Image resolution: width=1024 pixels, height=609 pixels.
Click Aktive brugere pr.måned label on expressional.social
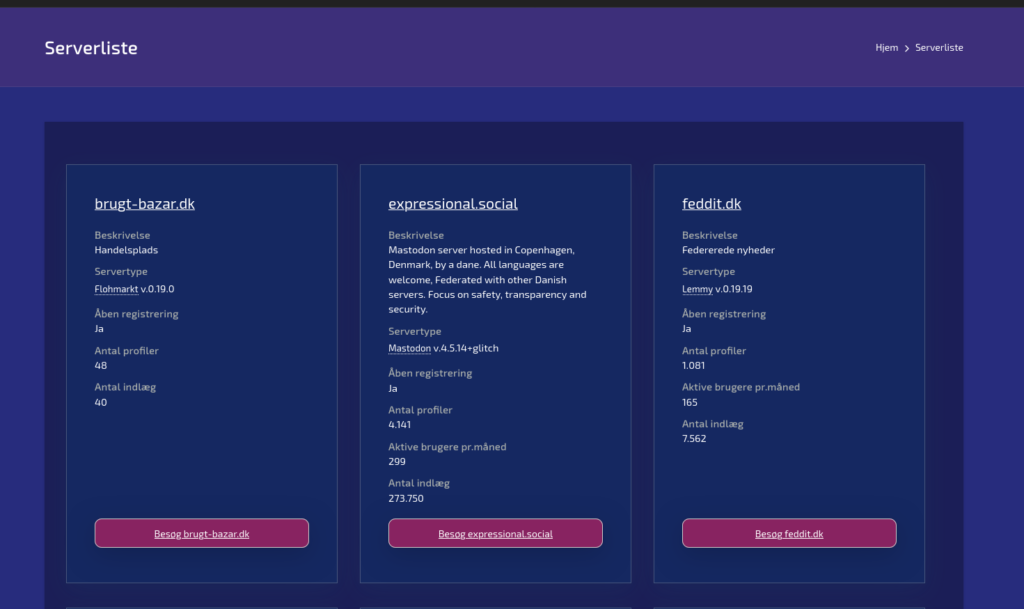tap(447, 447)
